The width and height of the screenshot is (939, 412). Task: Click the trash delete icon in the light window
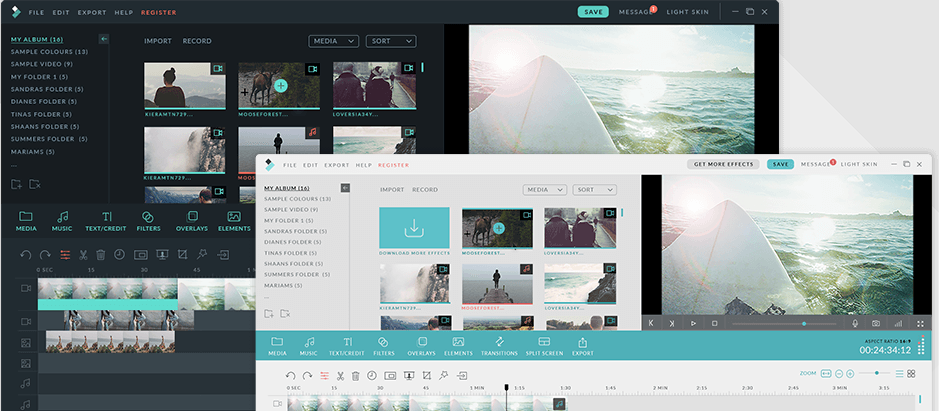point(355,376)
